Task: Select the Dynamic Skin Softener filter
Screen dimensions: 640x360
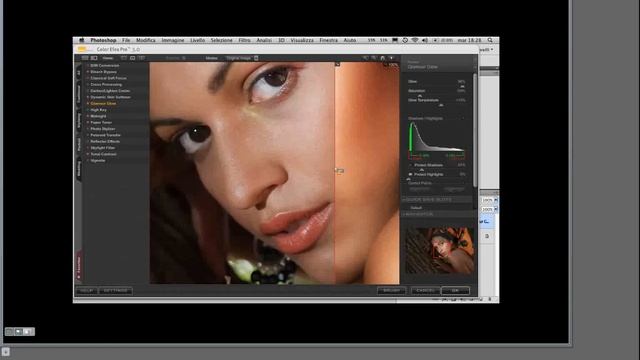Action: [111, 97]
